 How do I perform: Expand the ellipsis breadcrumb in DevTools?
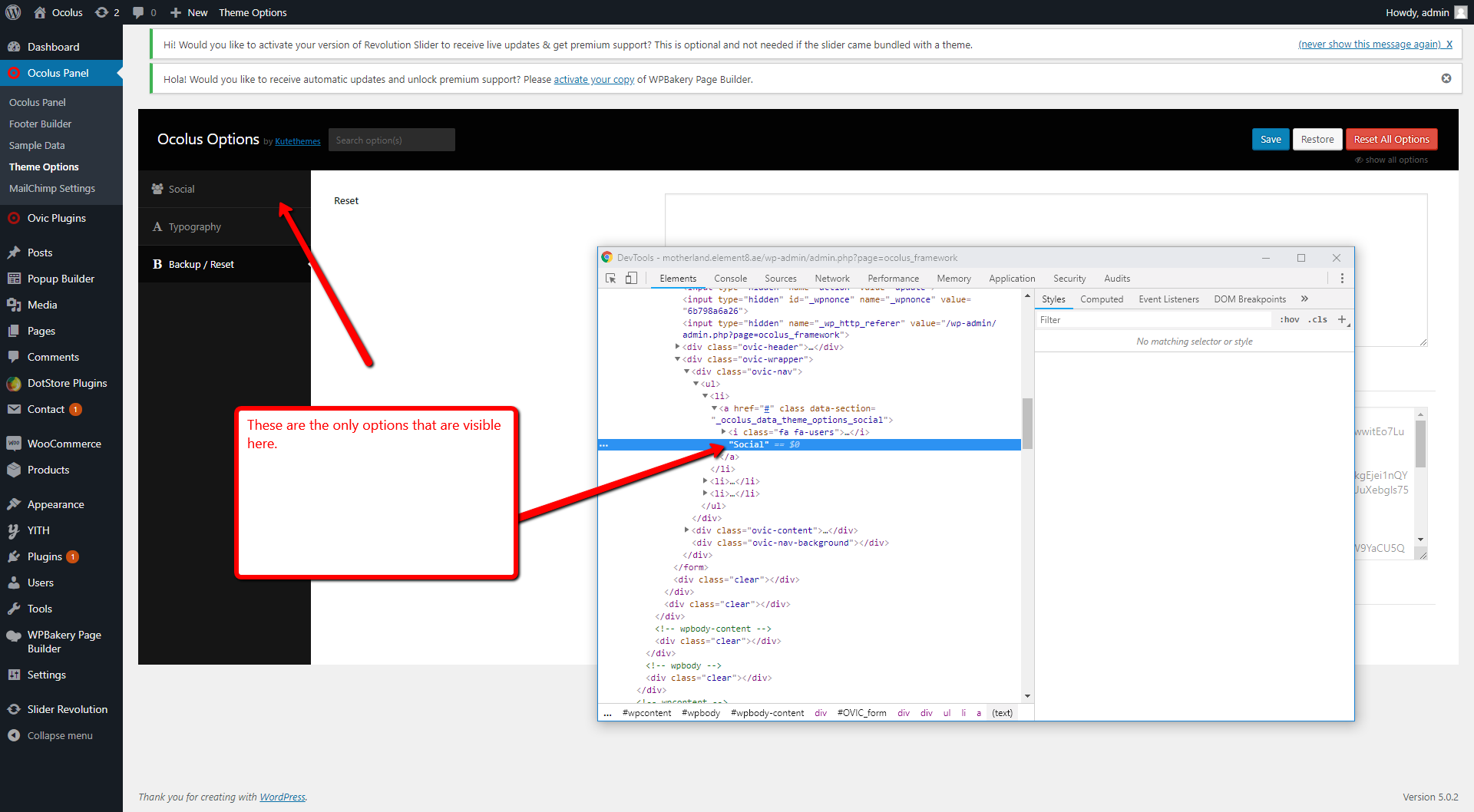pos(607,713)
